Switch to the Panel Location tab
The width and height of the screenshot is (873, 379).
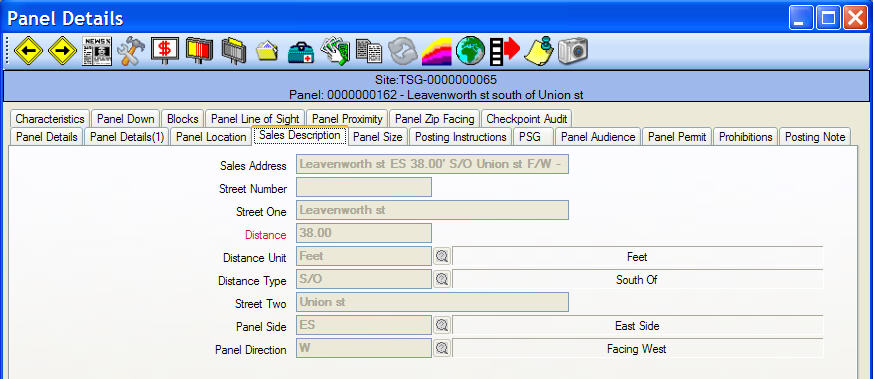[x=211, y=137]
